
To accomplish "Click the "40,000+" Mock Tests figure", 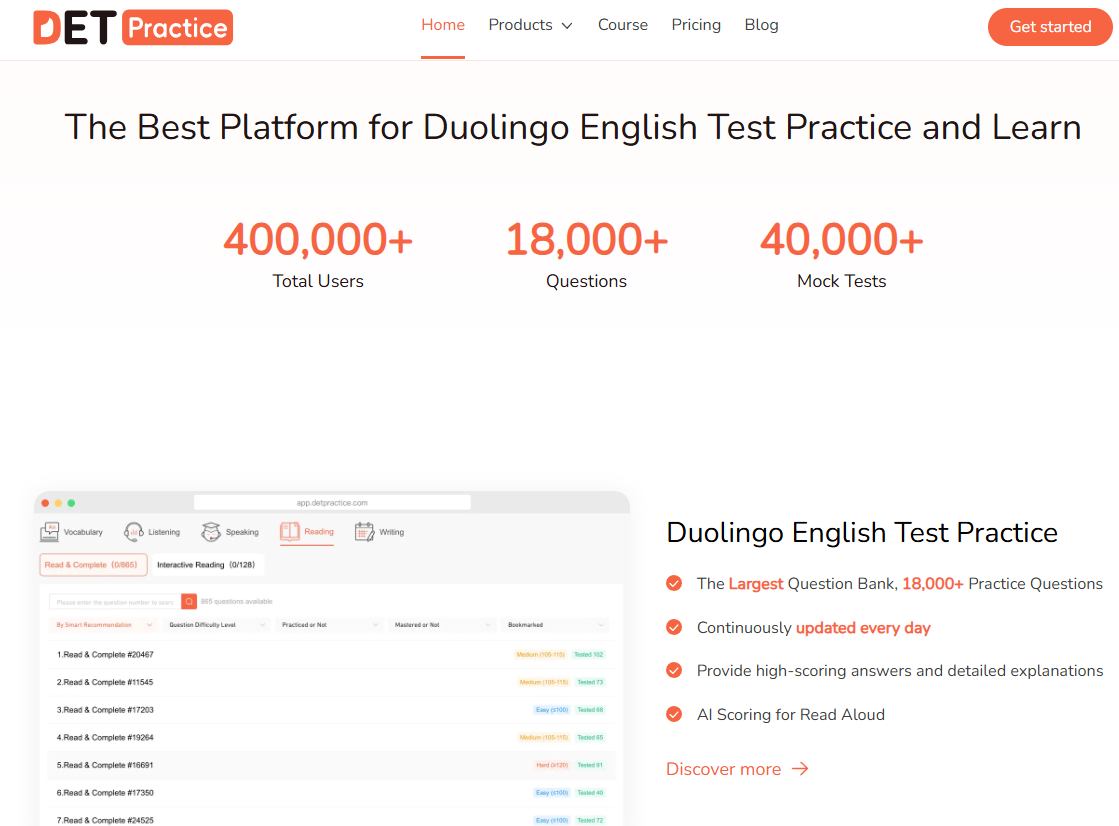I will coord(841,239).
